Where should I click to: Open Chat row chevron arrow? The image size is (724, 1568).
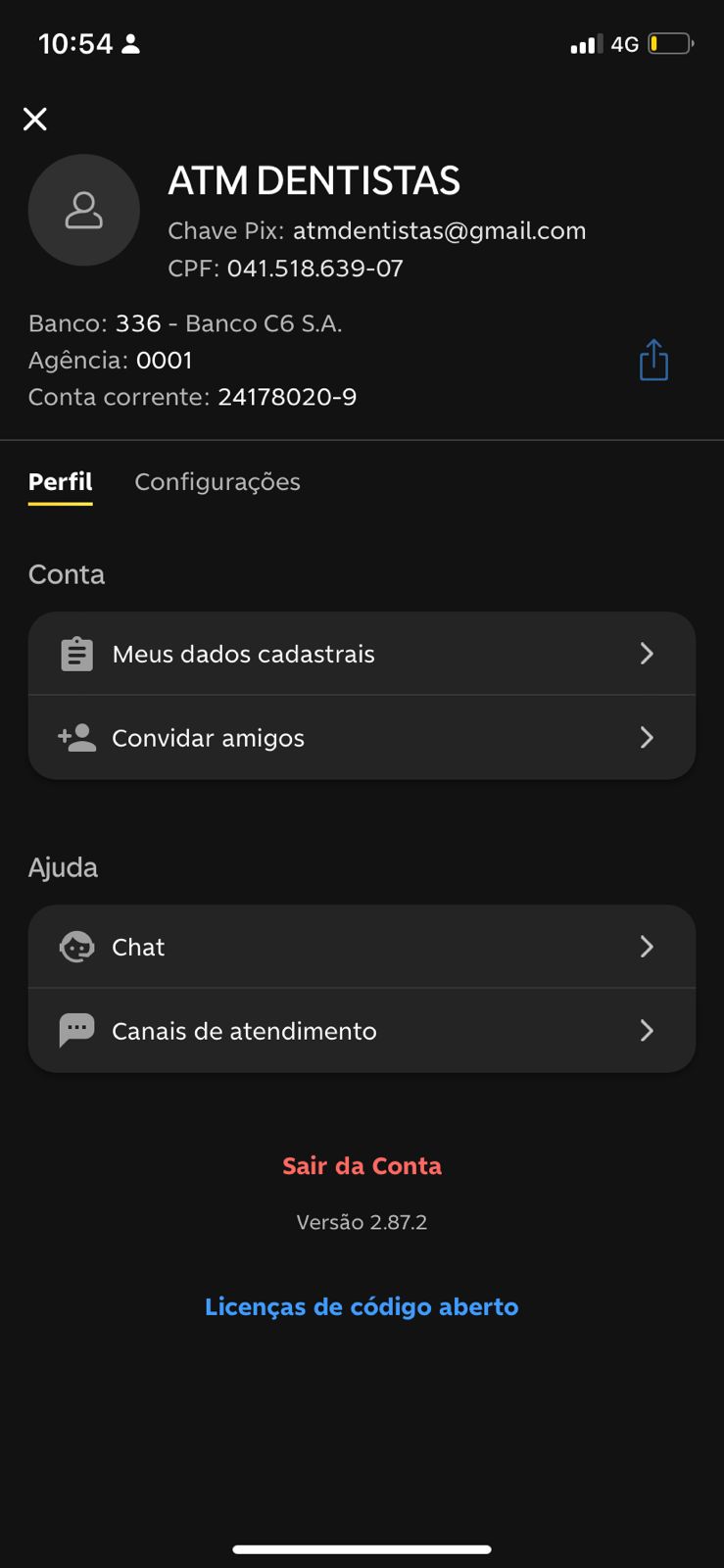tap(647, 947)
